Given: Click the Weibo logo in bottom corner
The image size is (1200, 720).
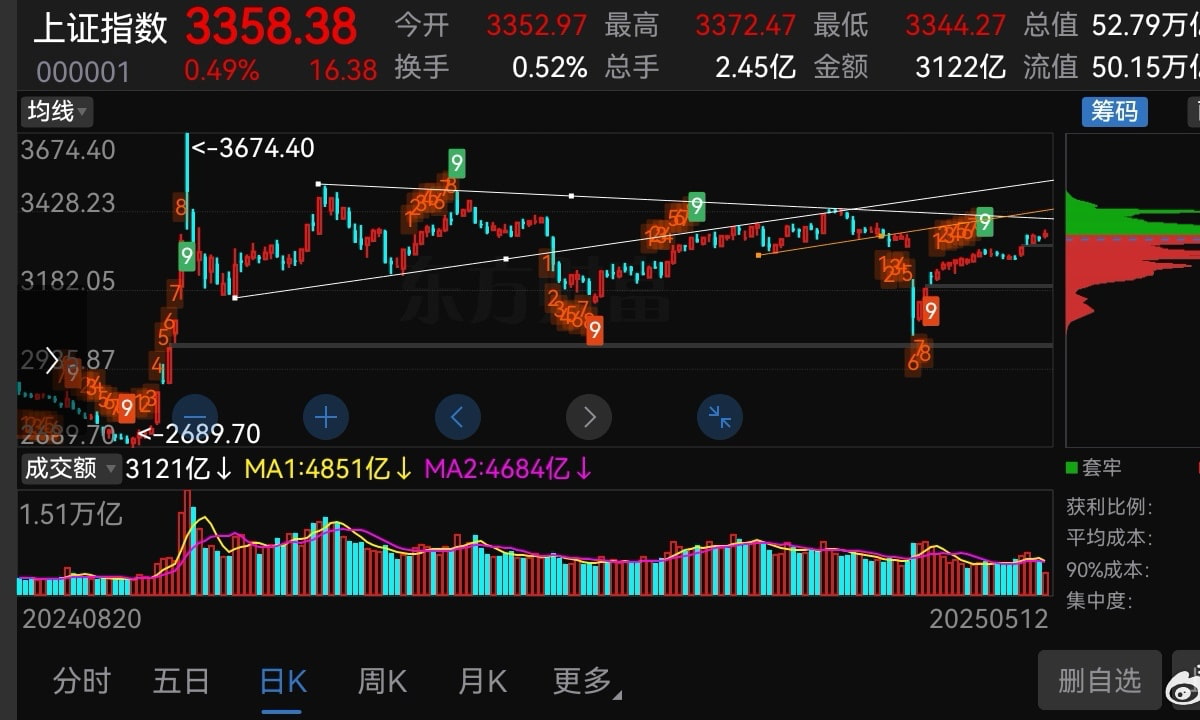Looking at the screenshot, I should [x=1183, y=687].
